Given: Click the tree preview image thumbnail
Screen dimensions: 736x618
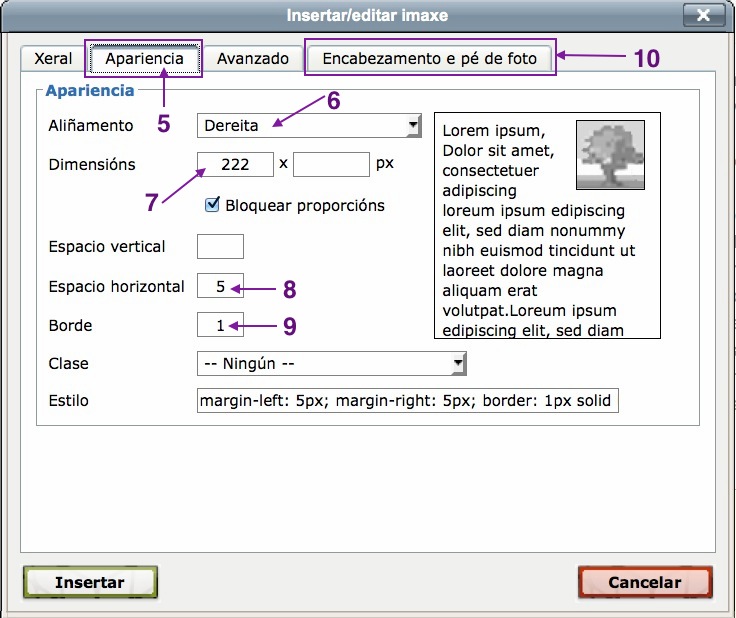Looking at the screenshot, I should pyautogui.click(x=610, y=155).
